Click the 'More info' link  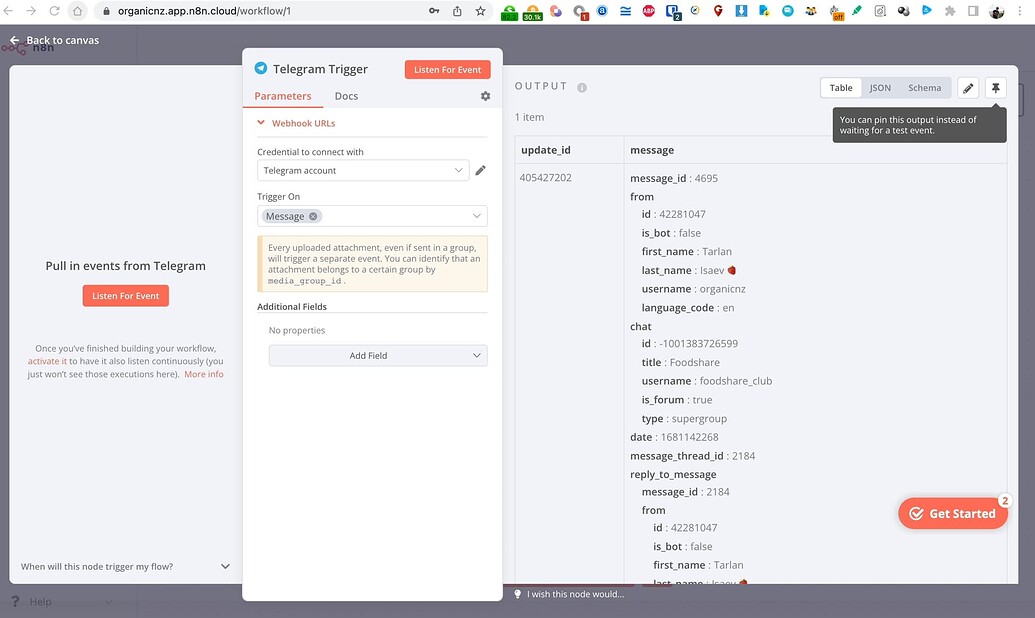(x=205, y=373)
